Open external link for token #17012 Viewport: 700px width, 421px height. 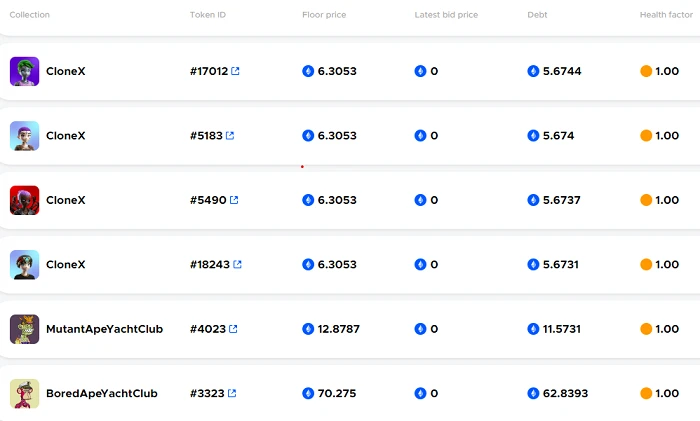pos(235,71)
